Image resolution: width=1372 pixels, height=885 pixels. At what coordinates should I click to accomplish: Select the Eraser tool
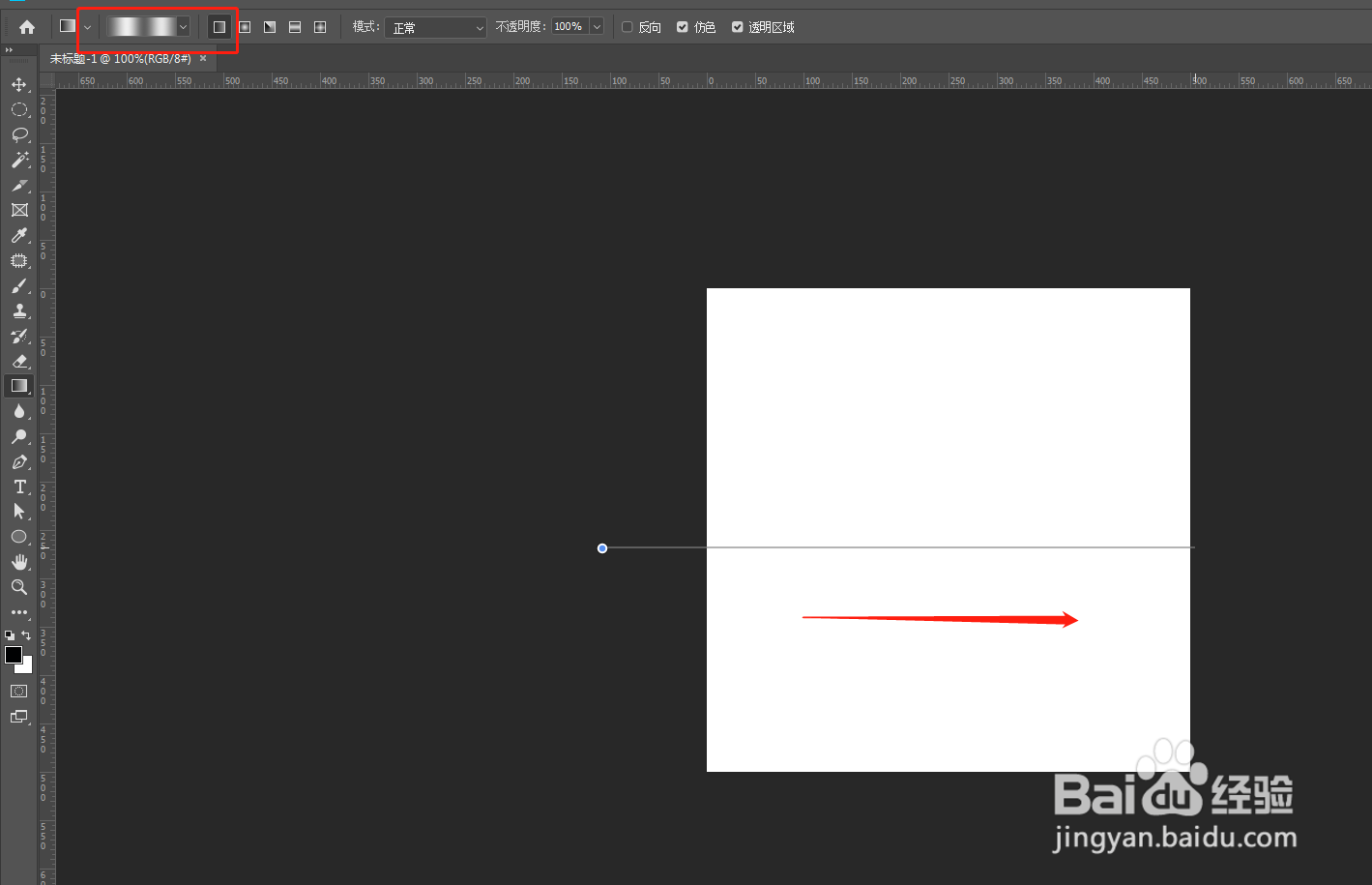(19, 362)
